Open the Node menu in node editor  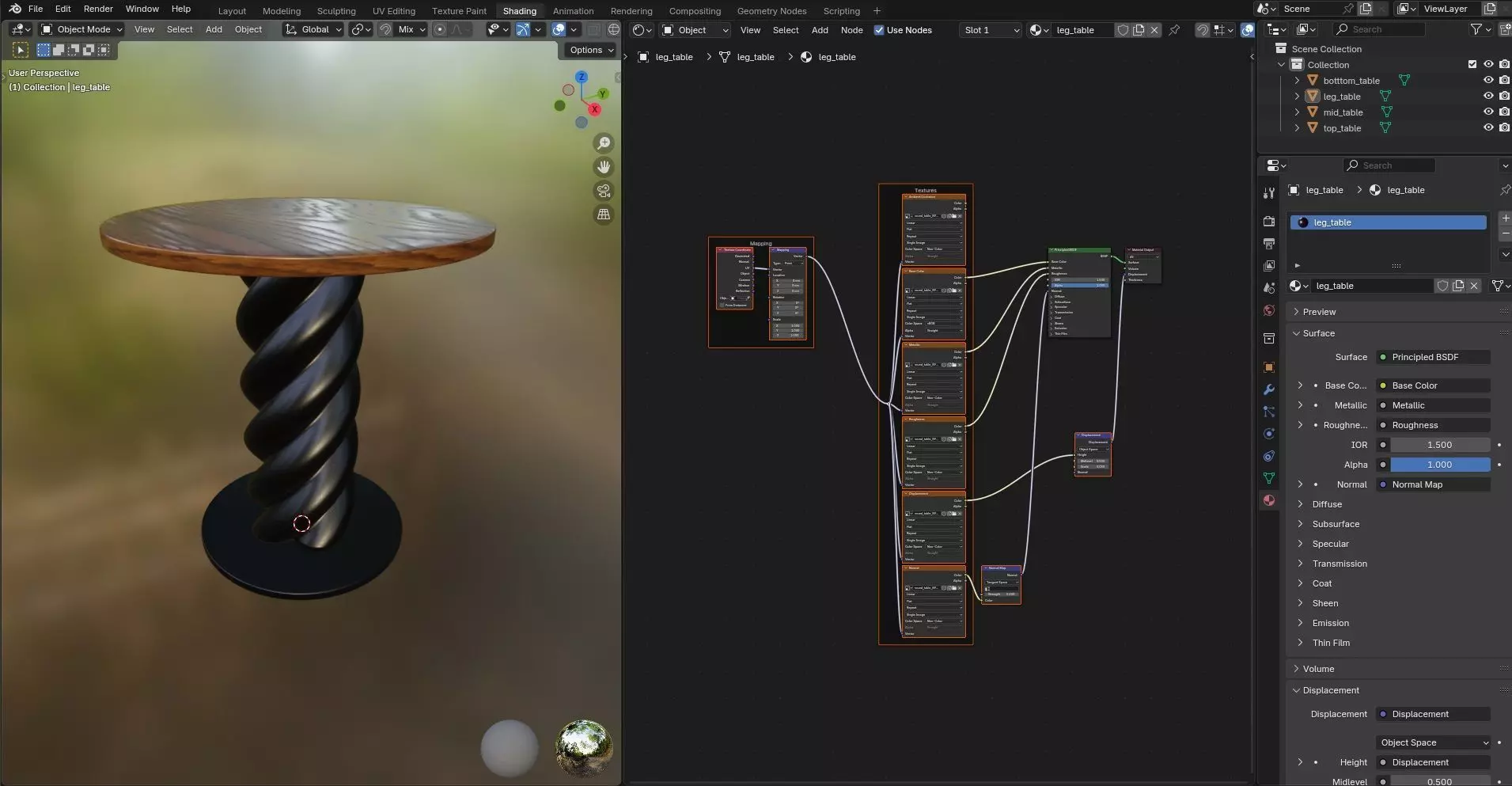851,30
